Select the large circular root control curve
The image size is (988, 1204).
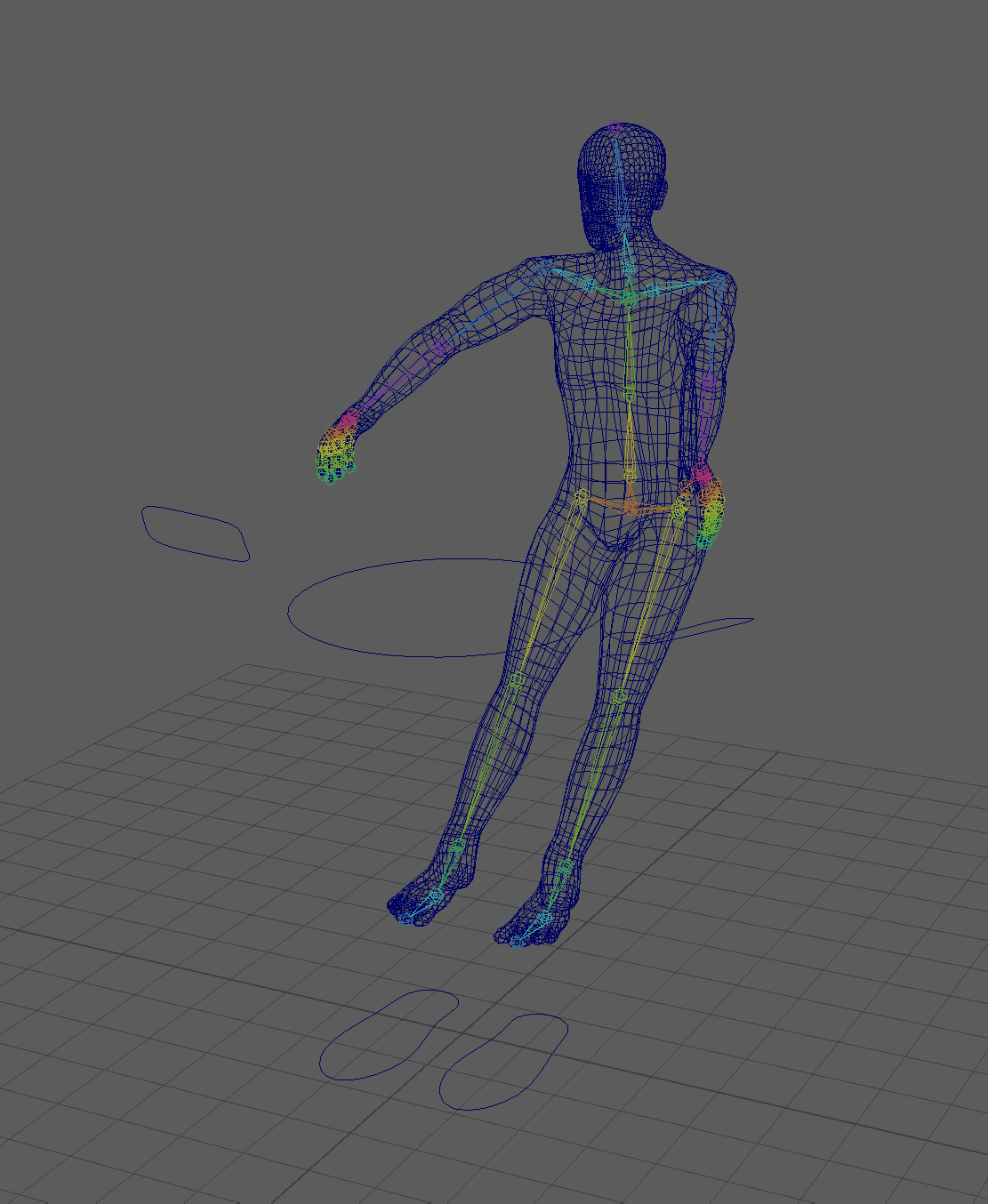pyautogui.click(x=289, y=610)
